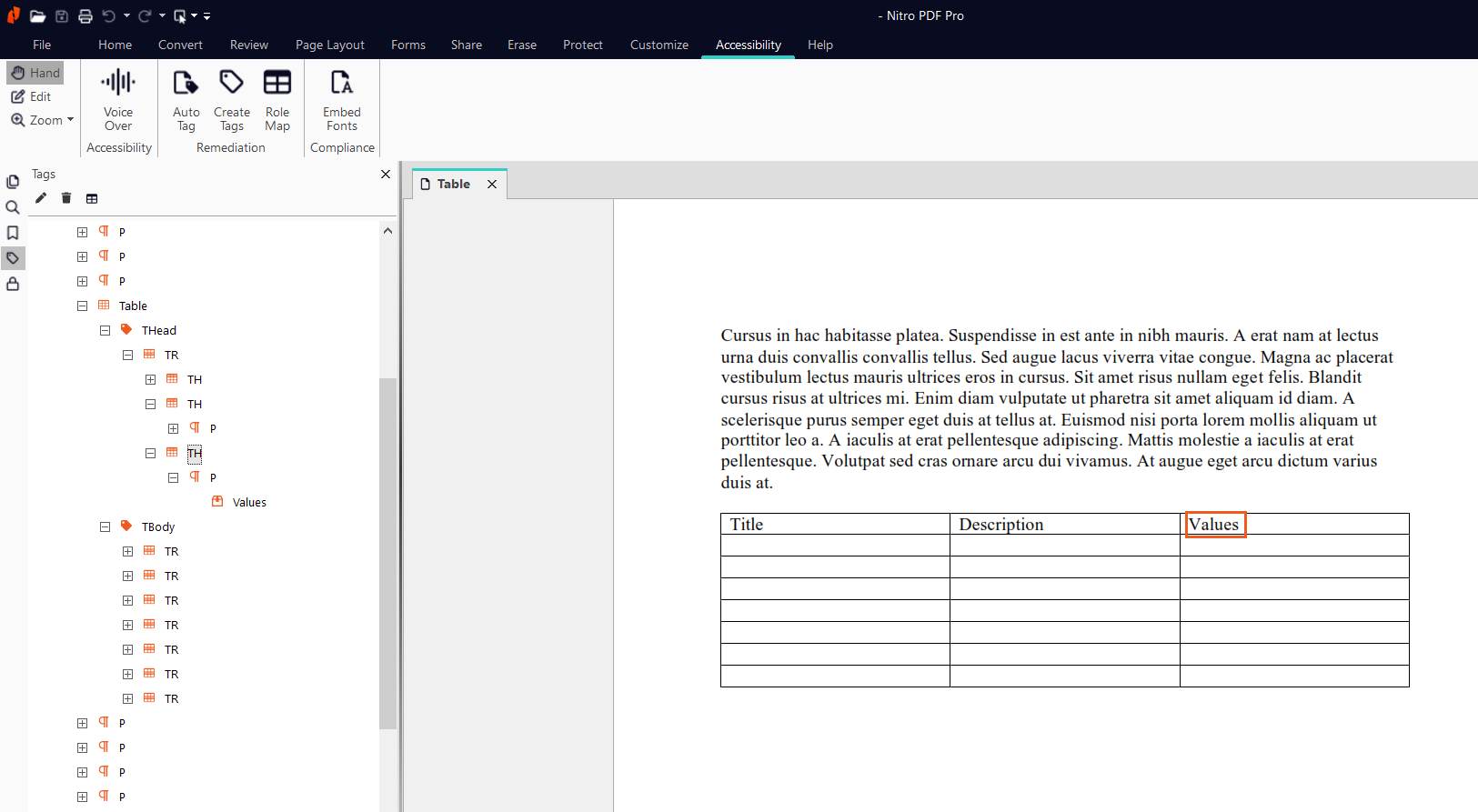This screenshot has width=1478, height=812.
Task: Collapse the Table tag node
Action: click(82, 306)
